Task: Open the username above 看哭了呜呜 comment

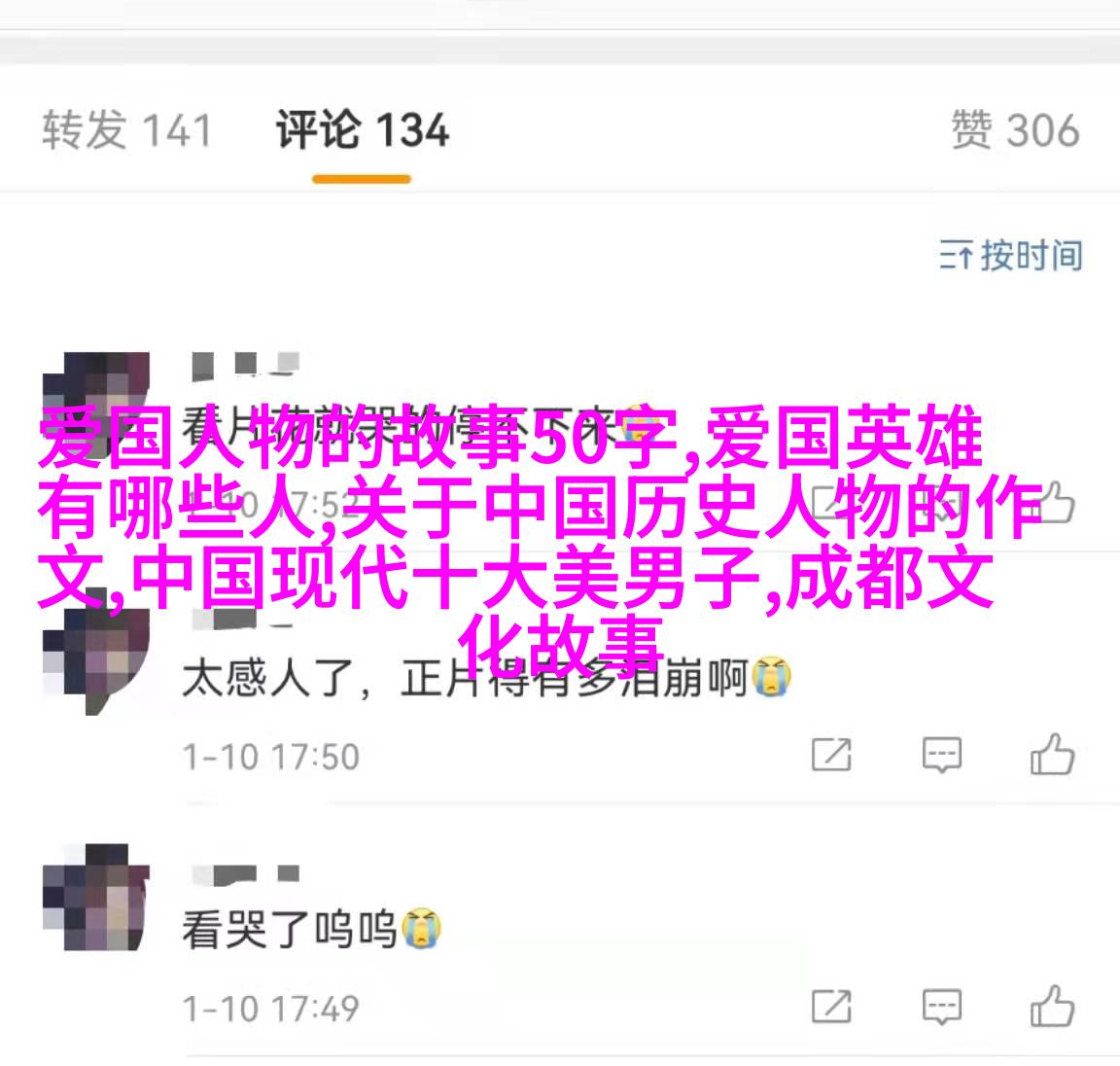Action: (x=246, y=873)
